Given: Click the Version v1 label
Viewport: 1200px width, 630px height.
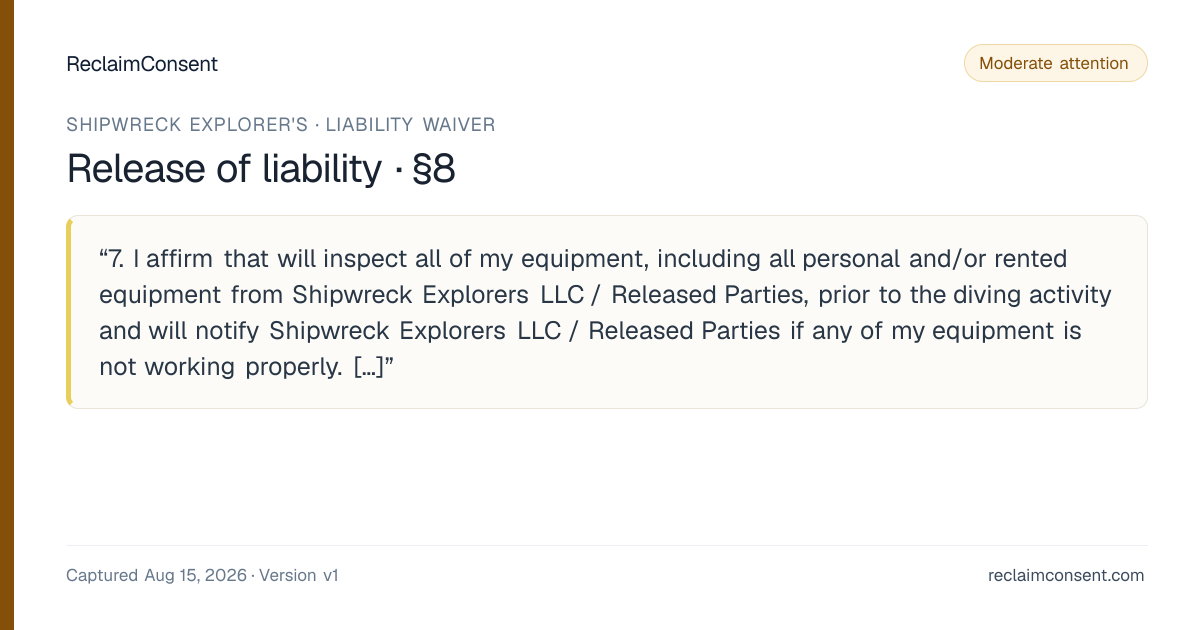Looking at the screenshot, I should (x=299, y=575).
